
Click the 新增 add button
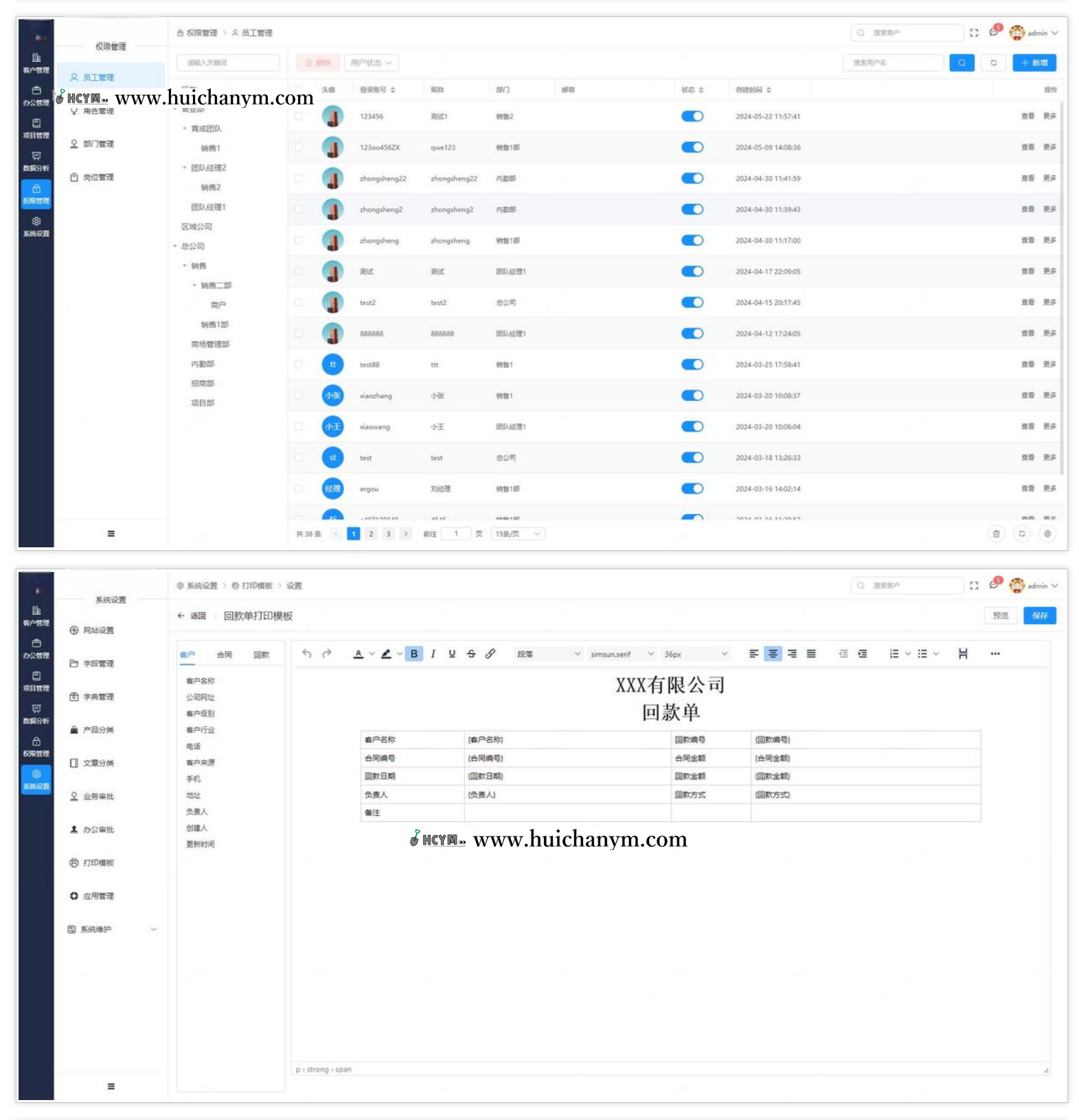click(1034, 62)
